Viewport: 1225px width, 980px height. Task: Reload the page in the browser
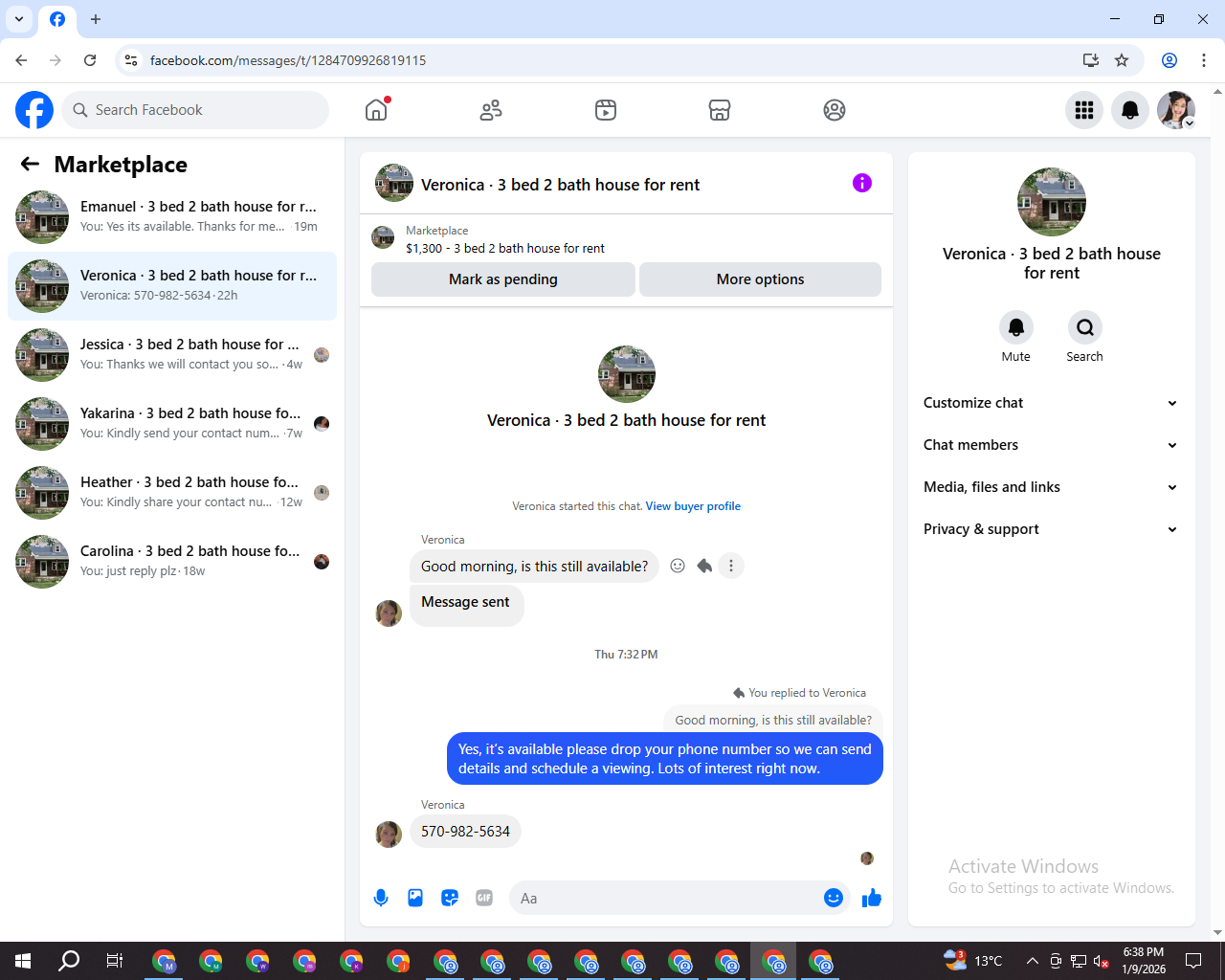[x=90, y=60]
